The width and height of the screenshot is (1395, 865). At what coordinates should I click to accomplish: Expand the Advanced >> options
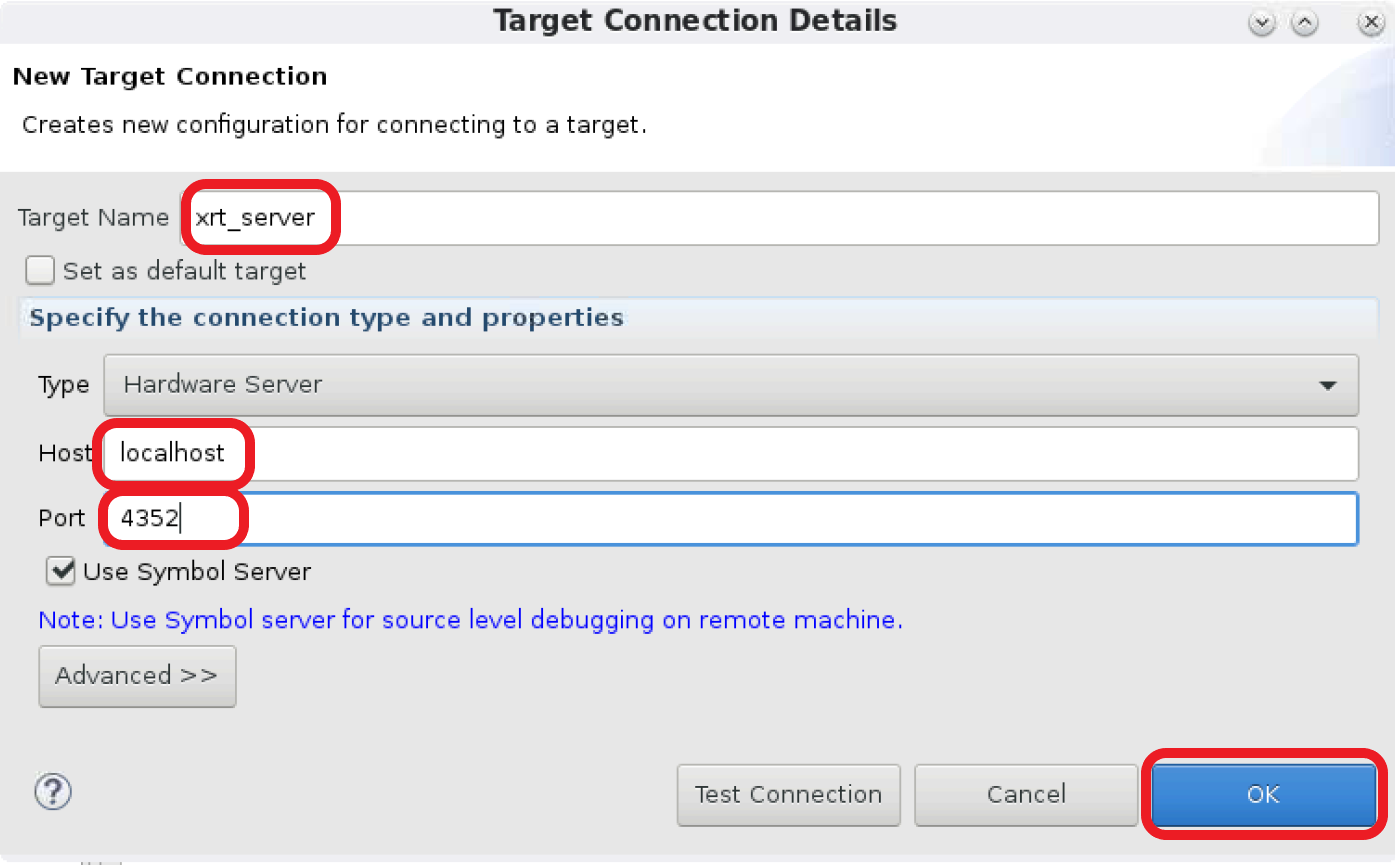[x=137, y=676]
